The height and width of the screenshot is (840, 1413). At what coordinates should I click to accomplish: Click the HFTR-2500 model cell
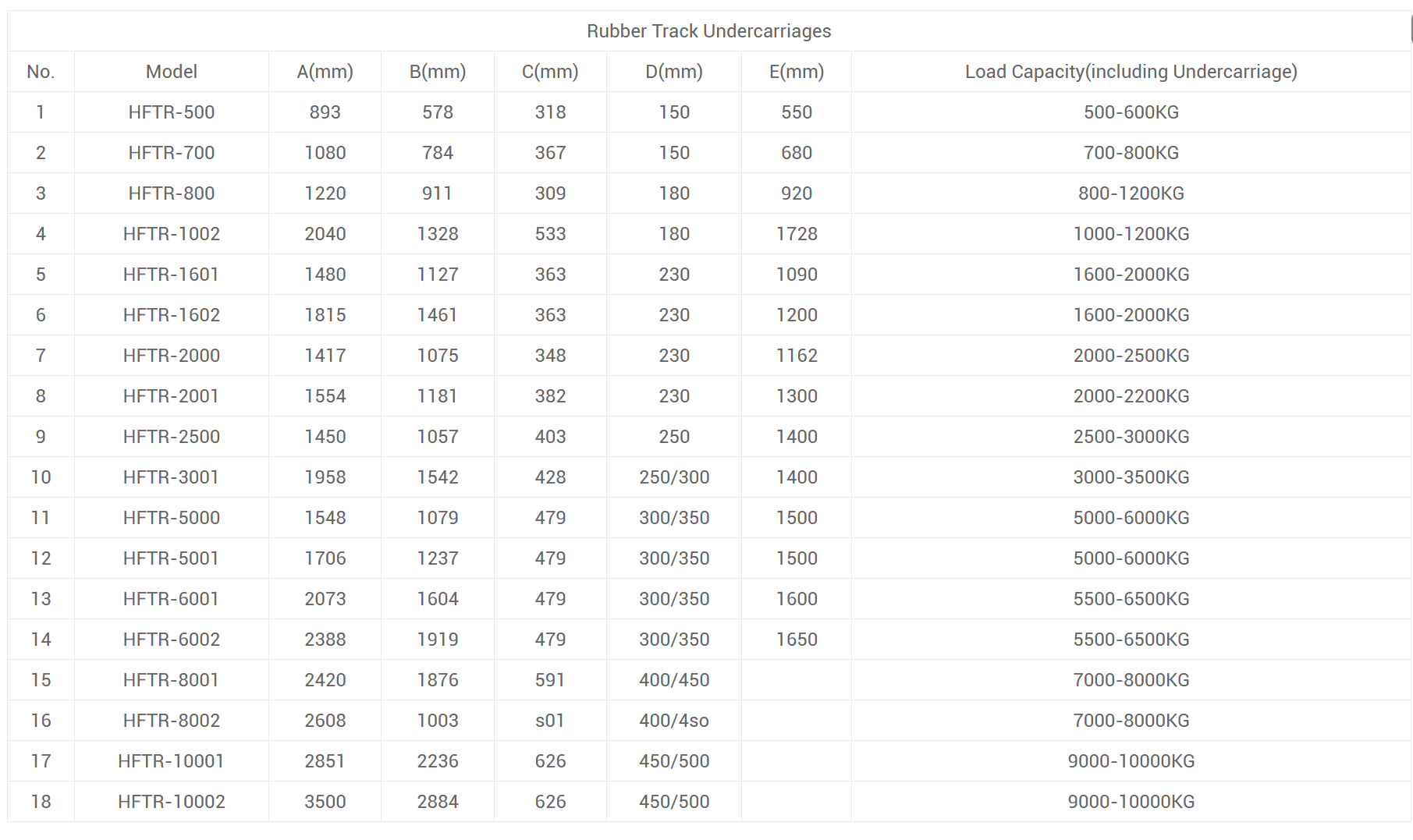point(172,437)
